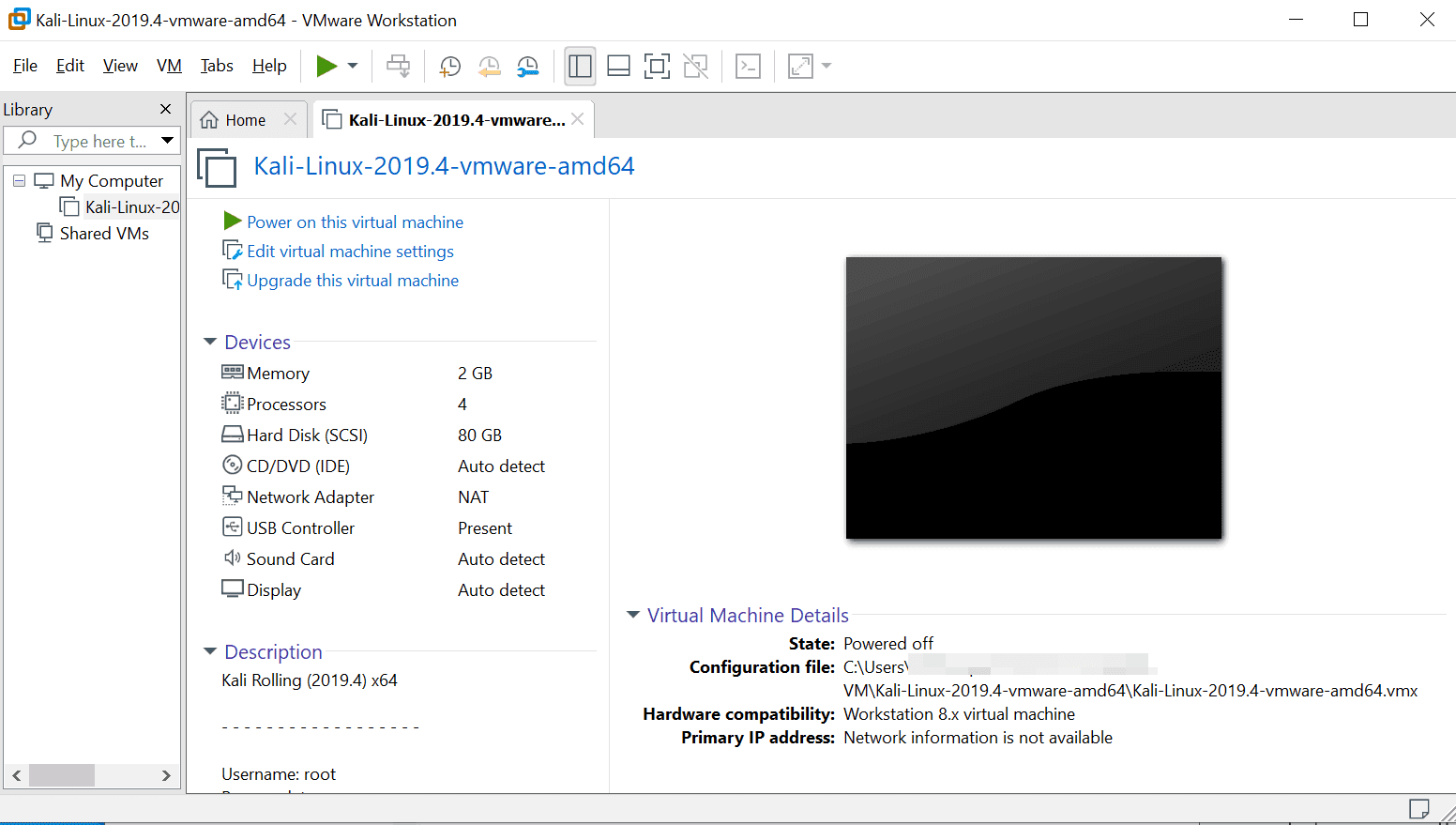Click the VM title page icon
Viewport: 1456px width, 825px height.
pos(217,167)
